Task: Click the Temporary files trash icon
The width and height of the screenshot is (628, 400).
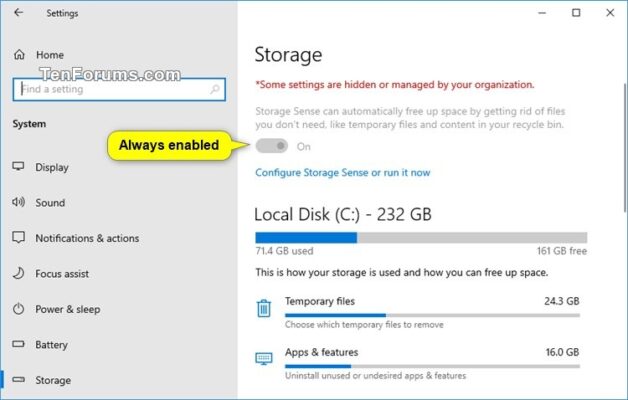Action: (264, 308)
